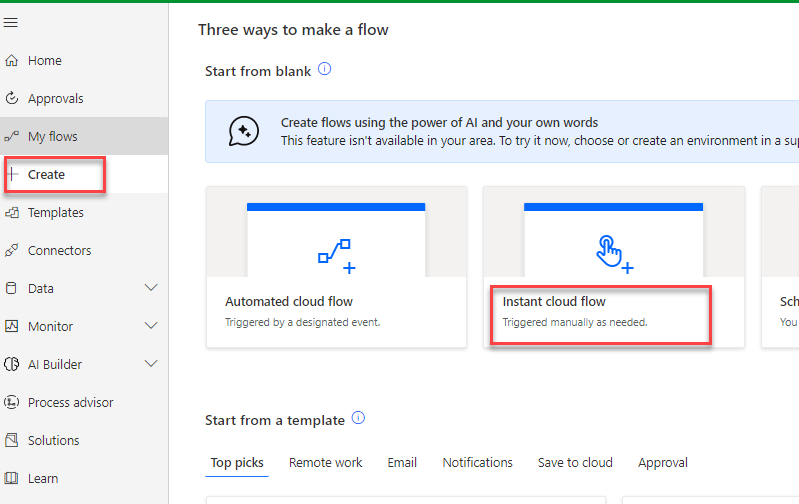Click the Instant cloud flow hand icon

(x=615, y=254)
